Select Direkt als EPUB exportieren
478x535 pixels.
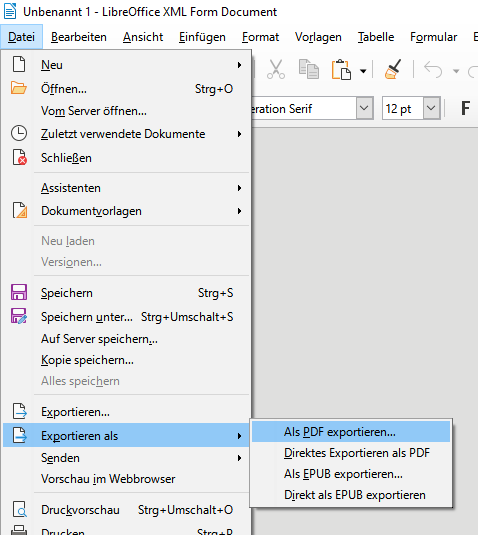[x=351, y=495]
